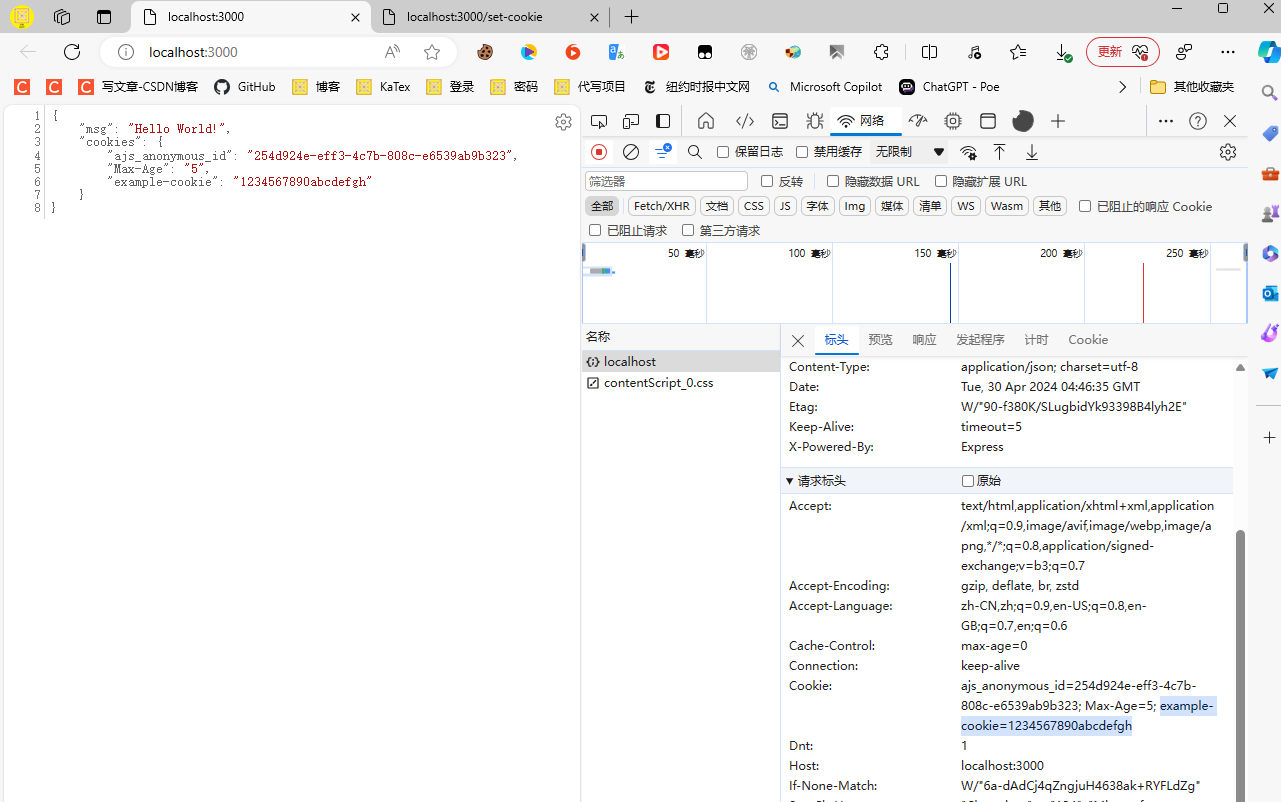The image size is (1281, 802).
Task: Open the Sources bug debugger icon
Action: 815,121
